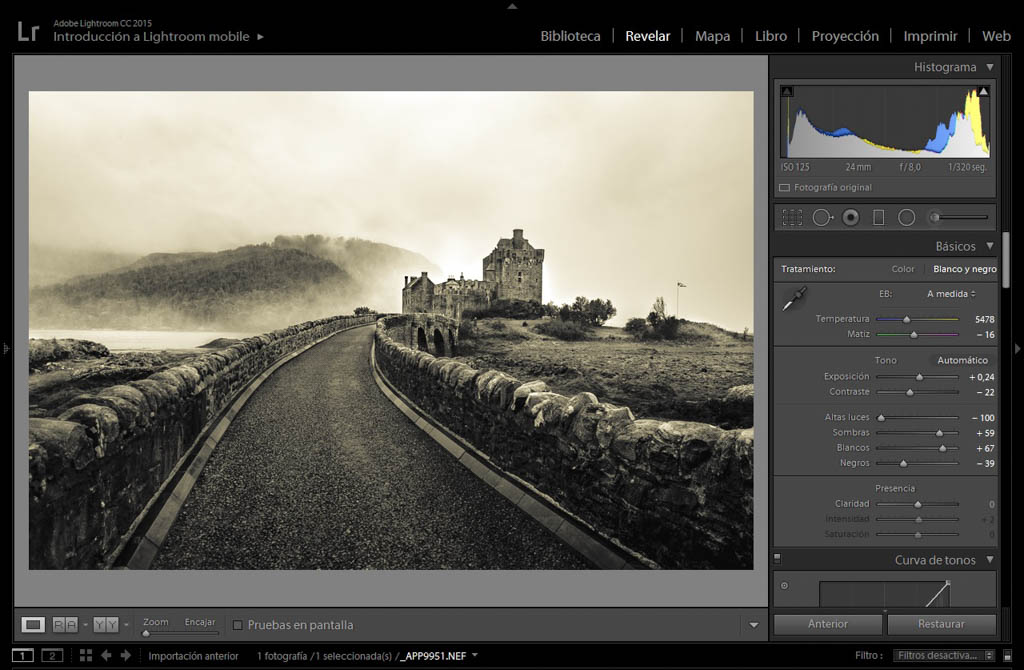Choose the graduated filter tool
The height and width of the screenshot is (670, 1024).
pyautogui.click(x=878, y=217)
